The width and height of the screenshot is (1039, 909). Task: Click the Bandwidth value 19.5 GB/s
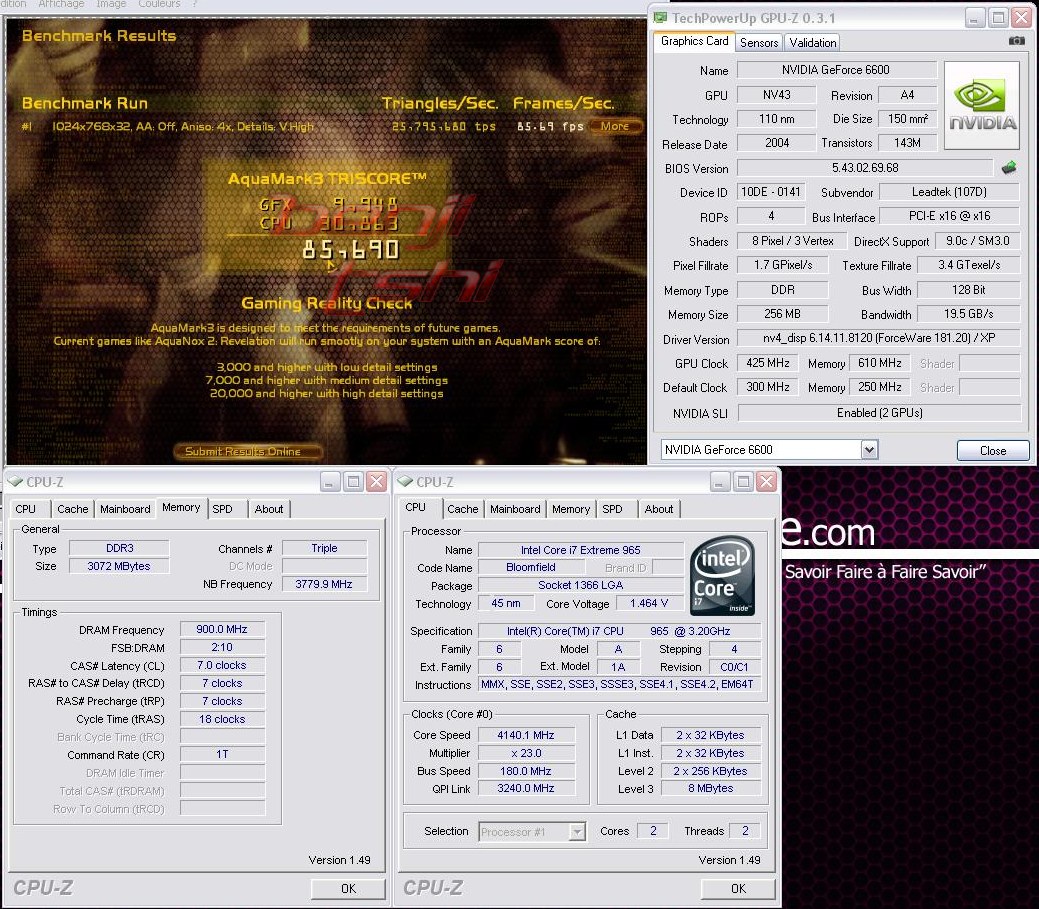point(968,314)
